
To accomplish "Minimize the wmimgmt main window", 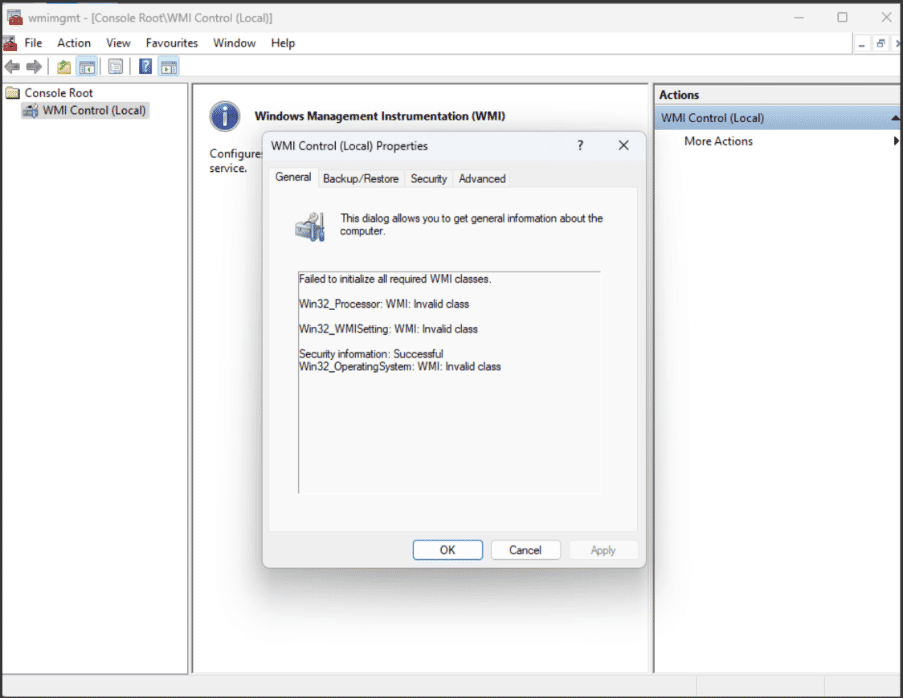I will [798, 17].
